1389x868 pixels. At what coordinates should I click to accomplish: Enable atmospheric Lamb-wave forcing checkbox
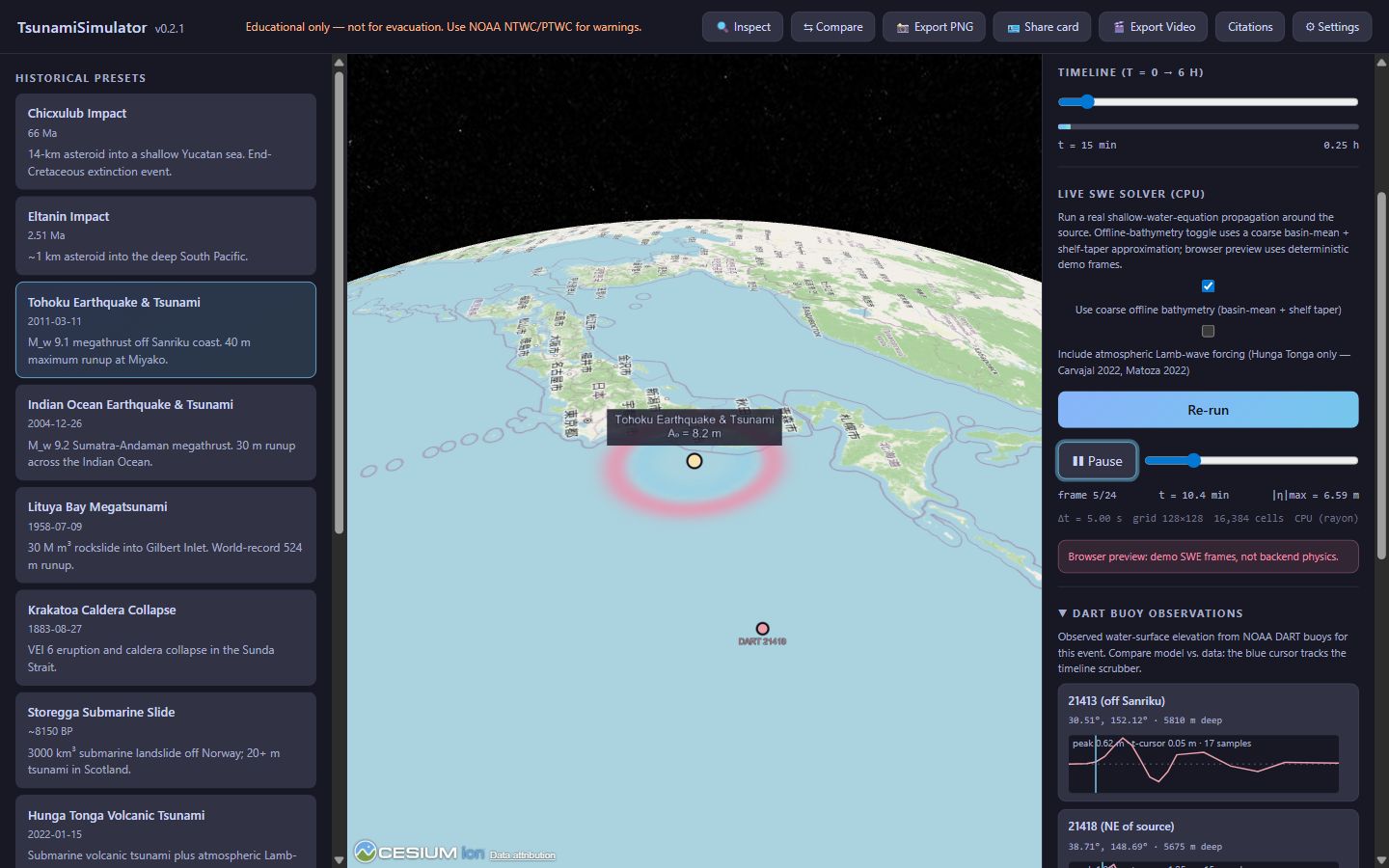(1208, 331)
